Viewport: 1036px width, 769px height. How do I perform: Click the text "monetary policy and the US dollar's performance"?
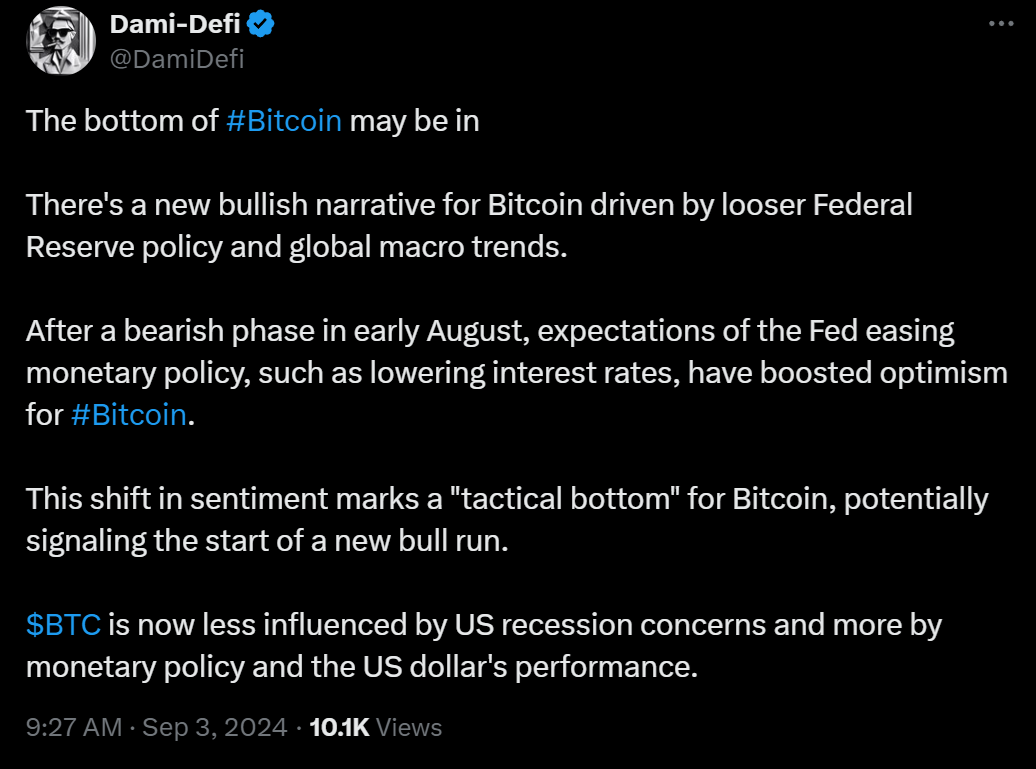[x=360, y=667]
